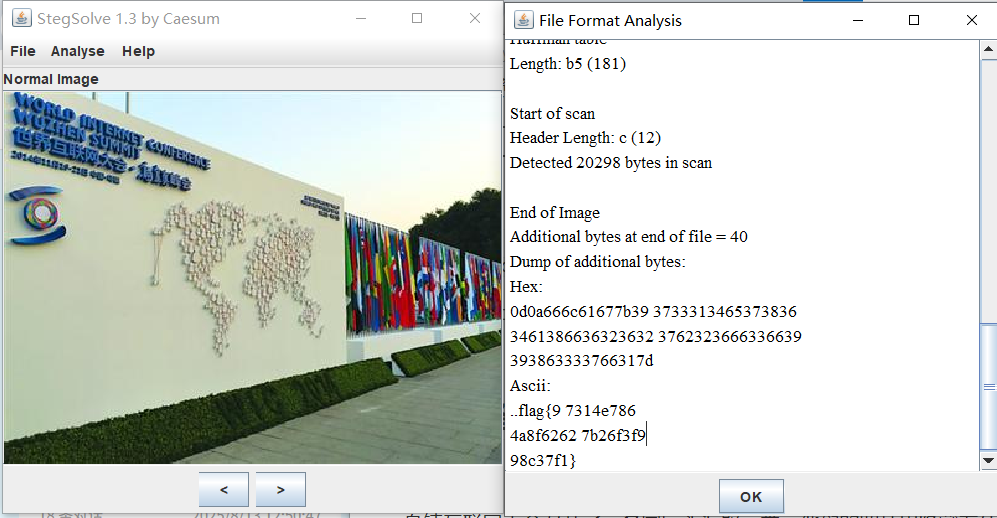This screenshot has height=518, width=997.
Task: Click the 'Length: b5 (181)' line
Action: (568, 64)
